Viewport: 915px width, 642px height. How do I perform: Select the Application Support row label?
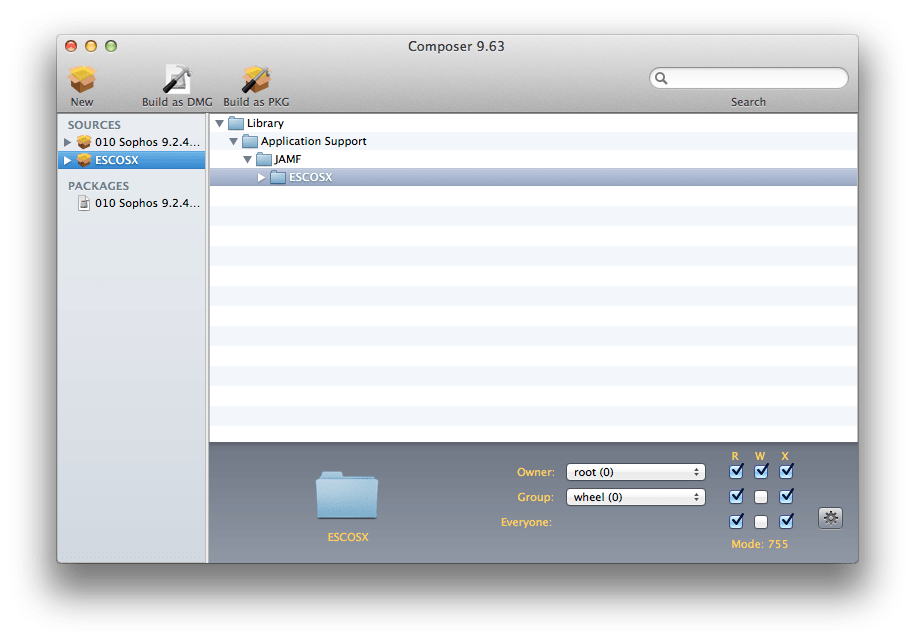coord(313,141)
